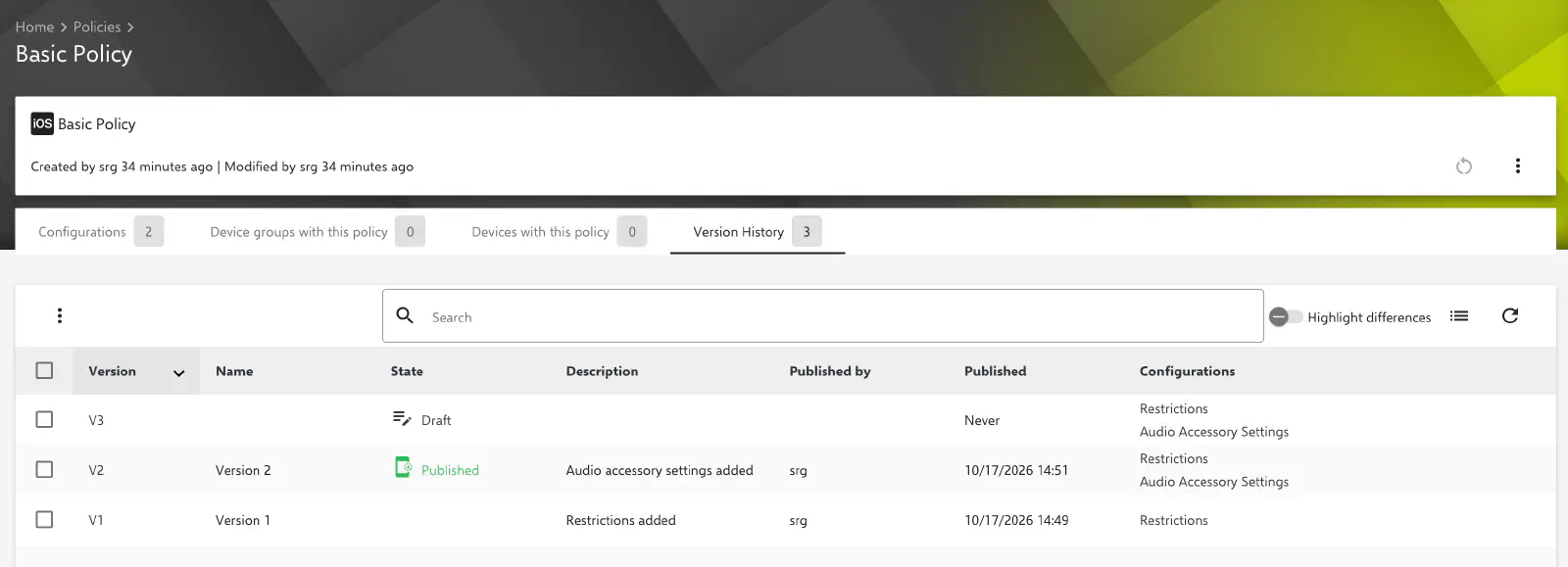Image resolution: width=1568 pixels, height=567 pixels.
Task: Click the Draft state icon for V3
Action: tap(402, 419)
